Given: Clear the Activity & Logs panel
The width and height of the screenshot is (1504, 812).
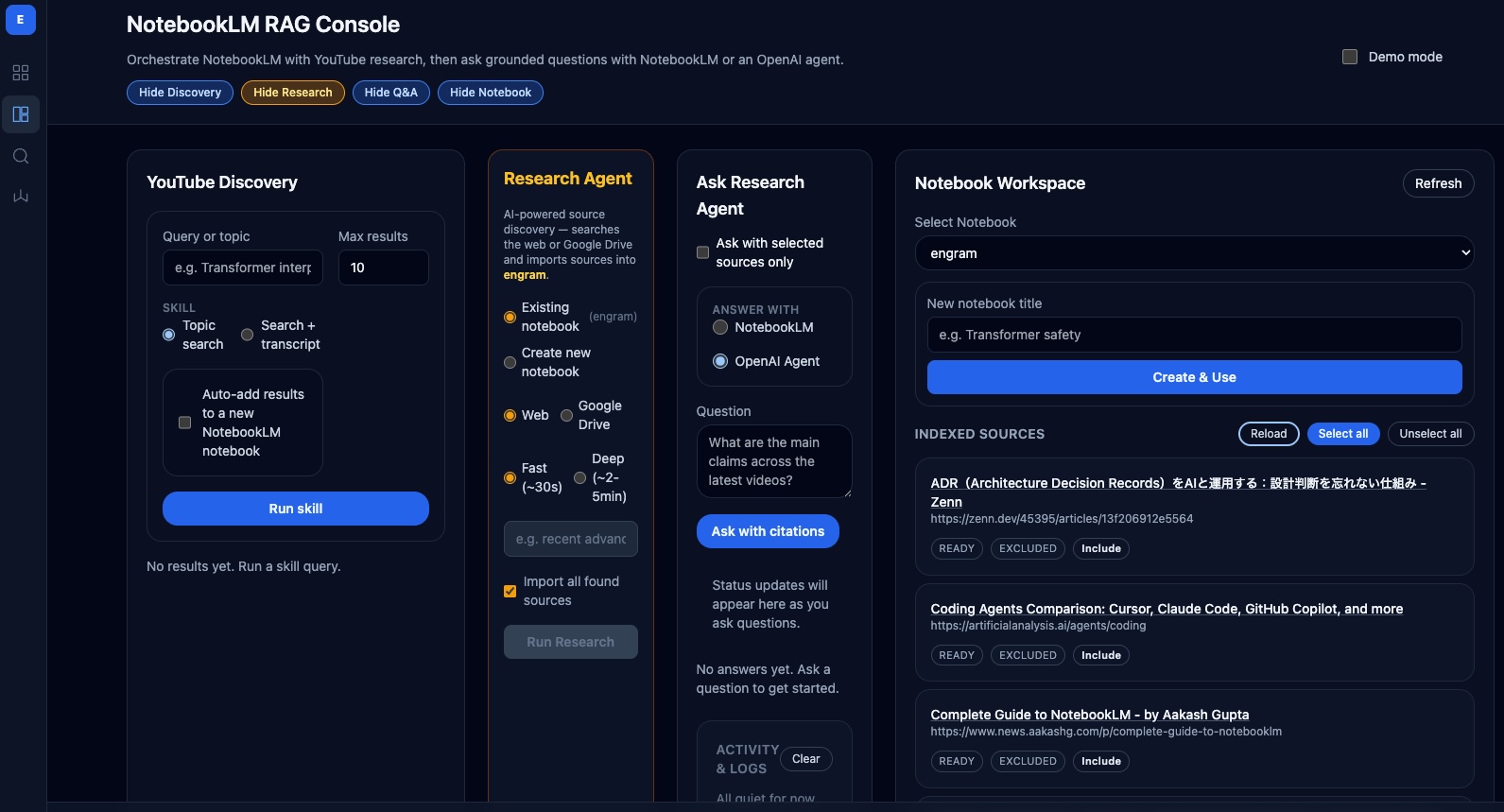Looking at the screenshot, I should pyautogui.click(x=806, y=759).
